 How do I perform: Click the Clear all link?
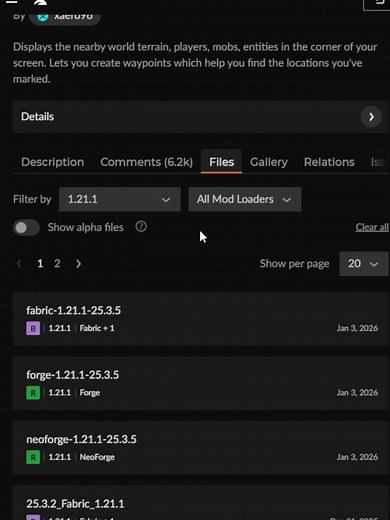pos(372,227)
